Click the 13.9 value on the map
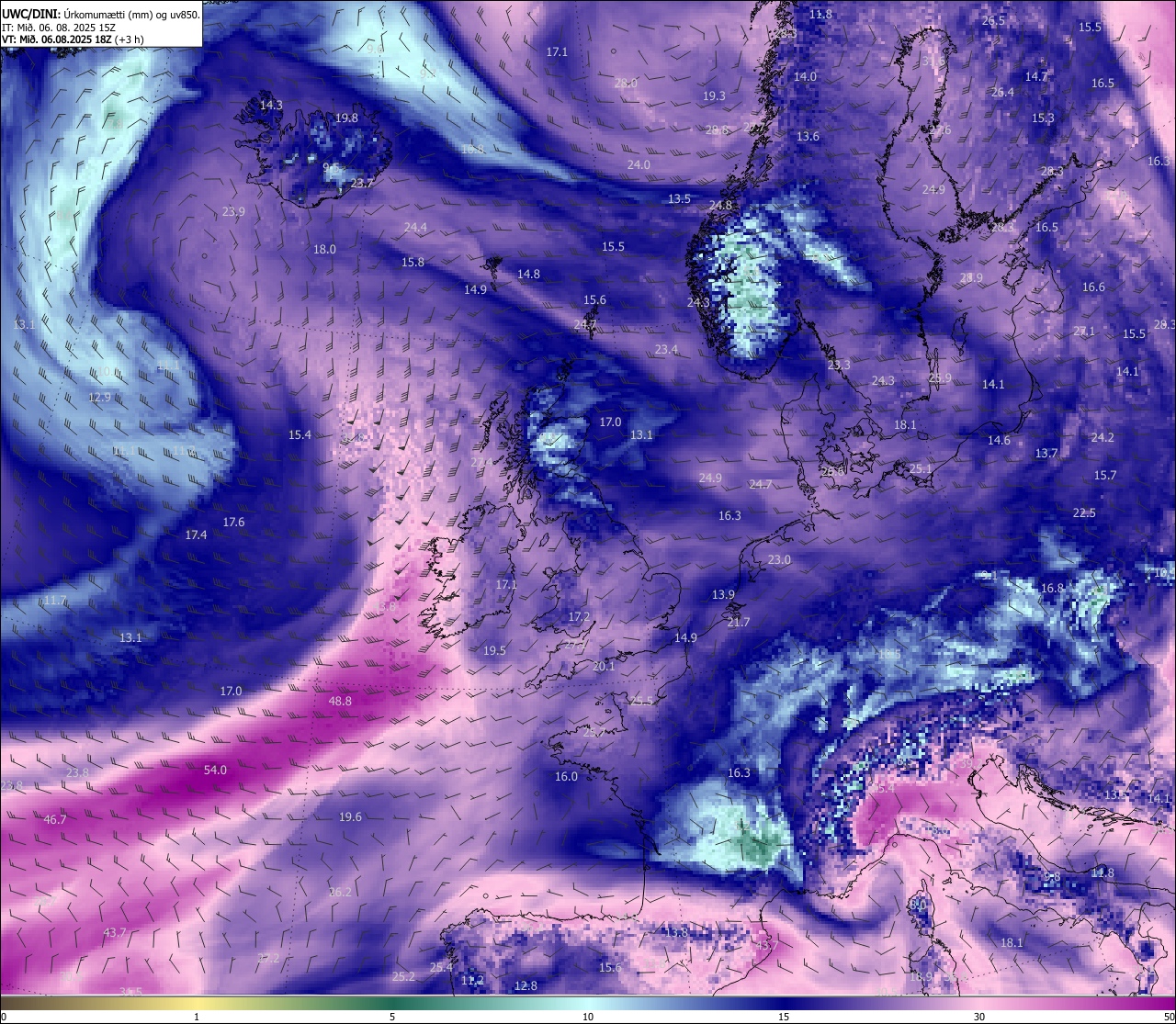This screenshot has height=1024, width=1176. point(723,595)
